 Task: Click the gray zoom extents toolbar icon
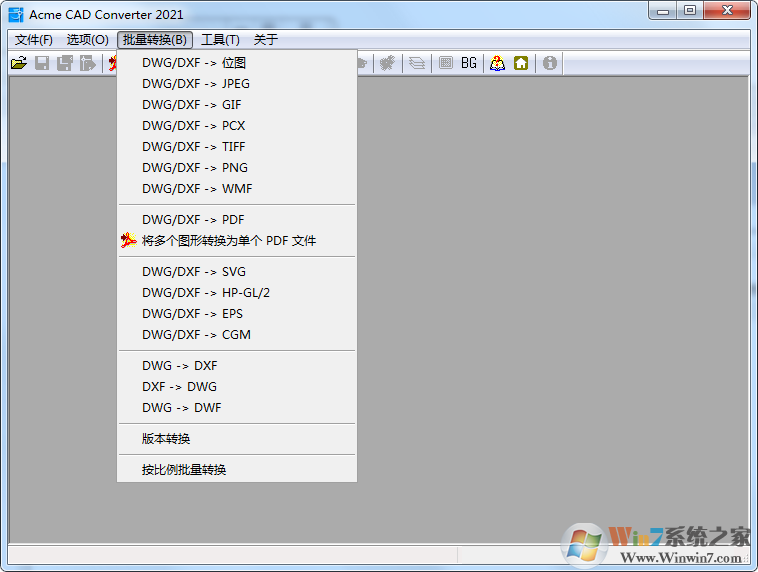pos(387,63)
